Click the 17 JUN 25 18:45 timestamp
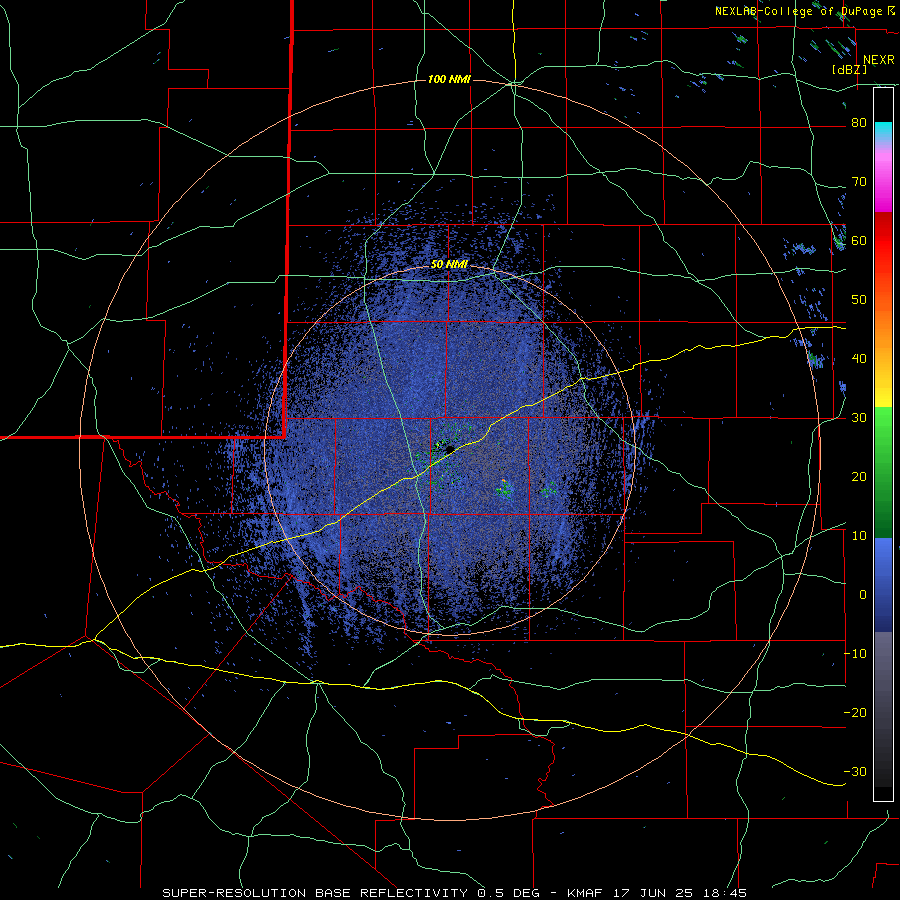This screenshot has width=900, height=900. click(x=678, y=893)
